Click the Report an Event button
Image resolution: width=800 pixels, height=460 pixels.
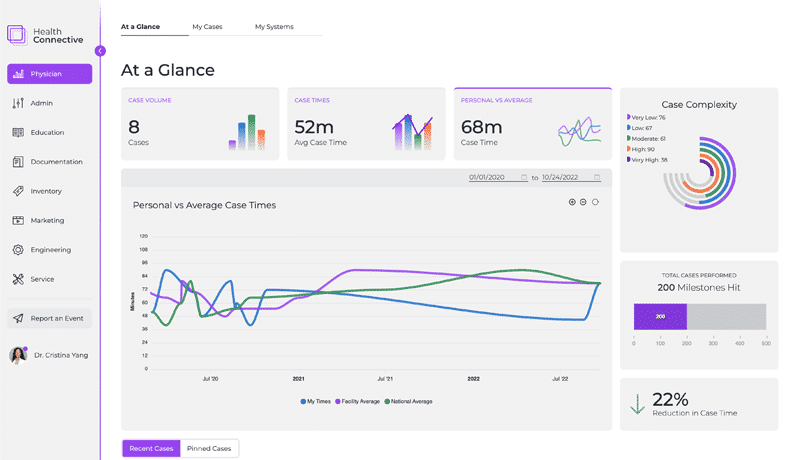(x=49, y=318)
